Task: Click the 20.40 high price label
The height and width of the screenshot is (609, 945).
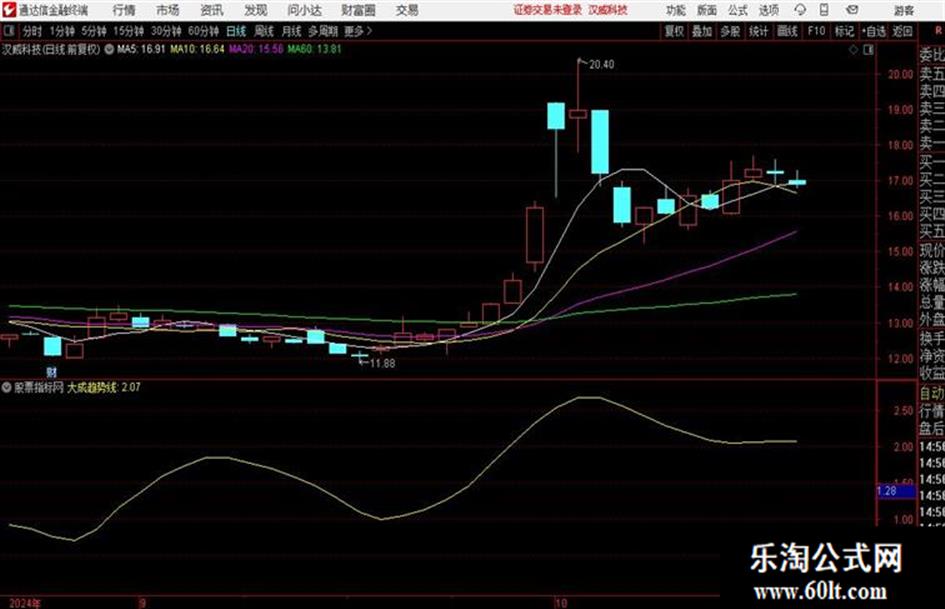Action: pos(601,64)
